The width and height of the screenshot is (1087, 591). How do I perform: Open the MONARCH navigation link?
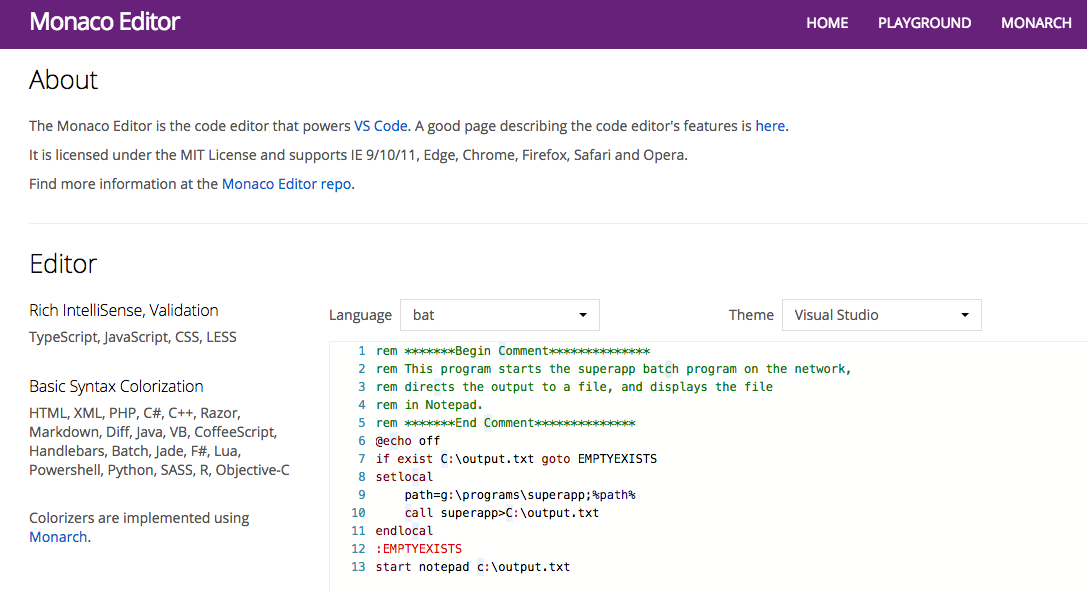(1036, 23)
